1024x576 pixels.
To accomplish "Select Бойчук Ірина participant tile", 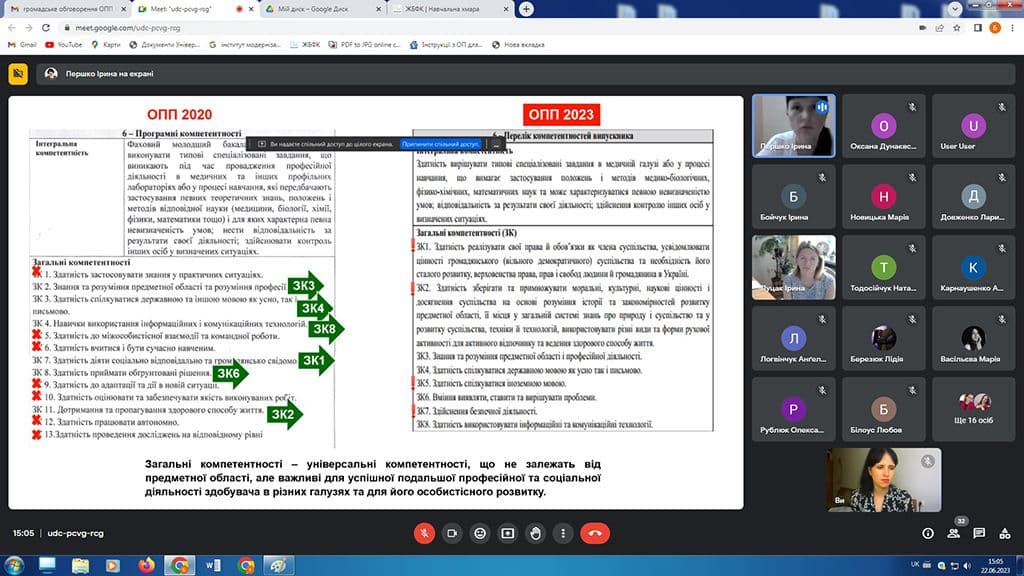I will (793, 196).
